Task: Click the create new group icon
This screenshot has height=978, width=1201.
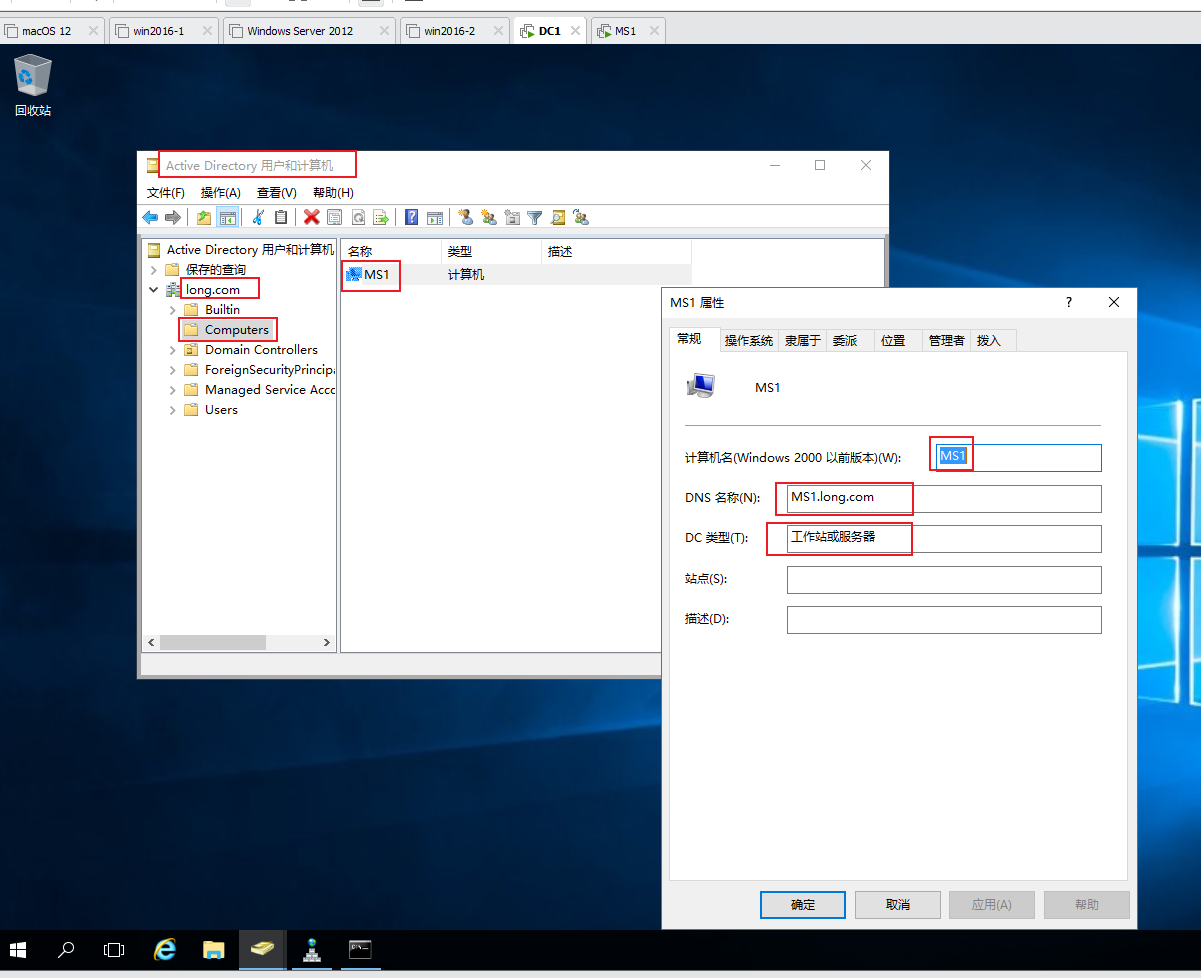Action: [488, 217]
